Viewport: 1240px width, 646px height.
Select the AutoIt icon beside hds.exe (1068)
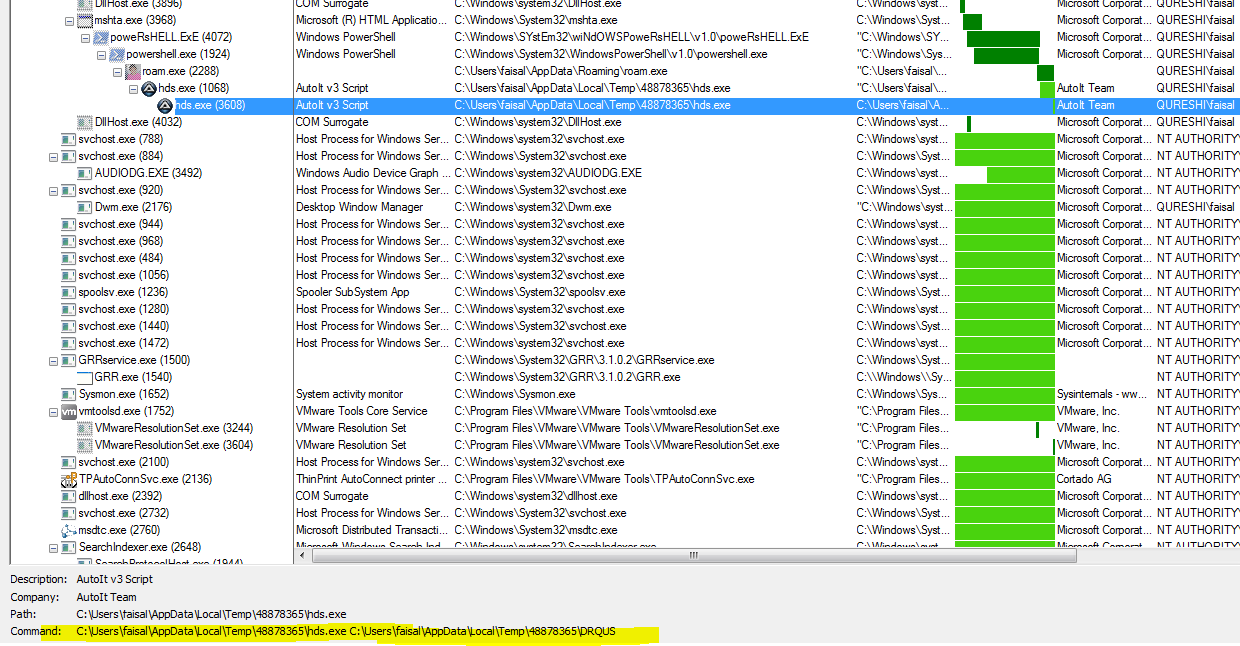point(146,88)
